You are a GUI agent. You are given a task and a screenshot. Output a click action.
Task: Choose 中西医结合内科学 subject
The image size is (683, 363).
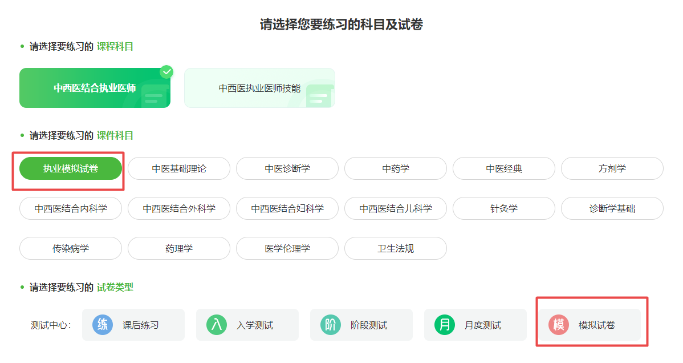(71, 209)
